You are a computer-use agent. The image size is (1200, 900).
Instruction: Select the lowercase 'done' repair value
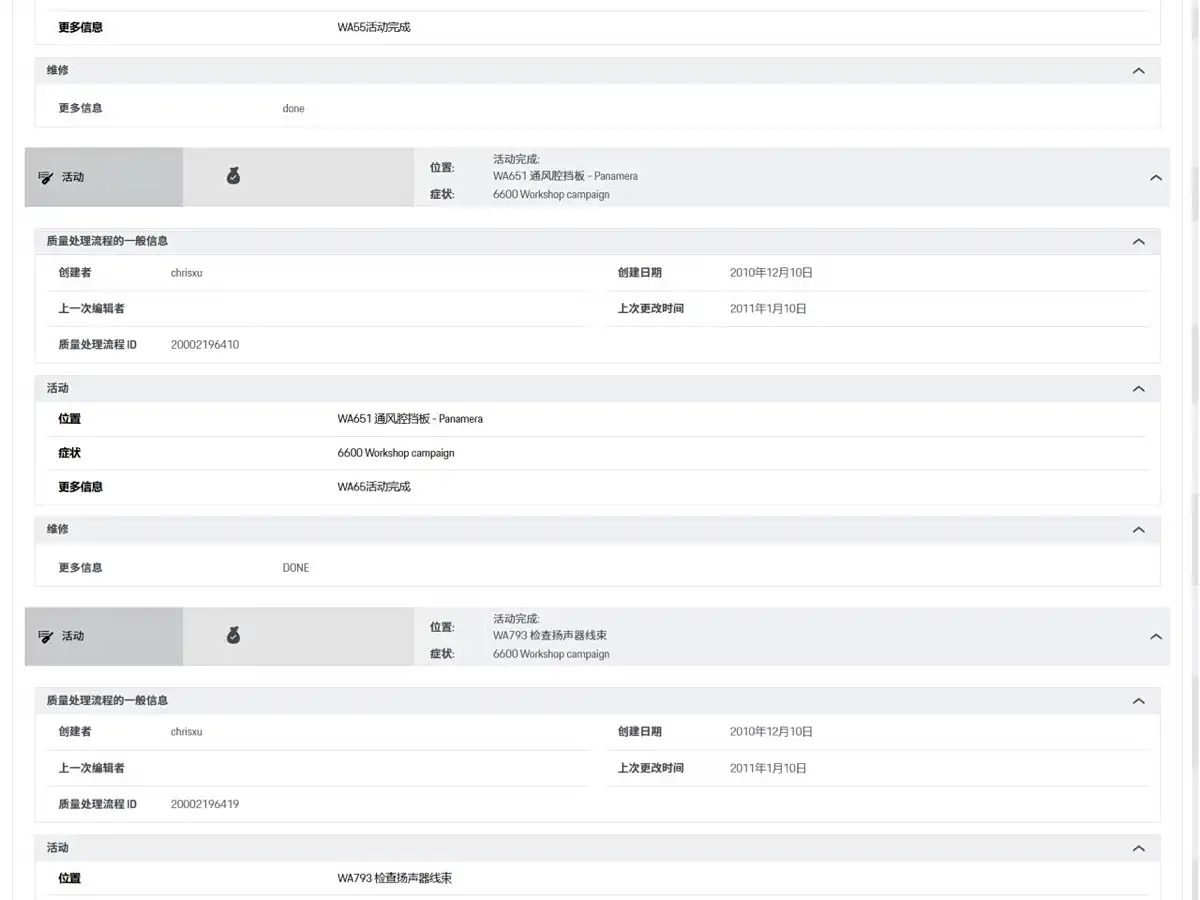(x=293, y=108)
